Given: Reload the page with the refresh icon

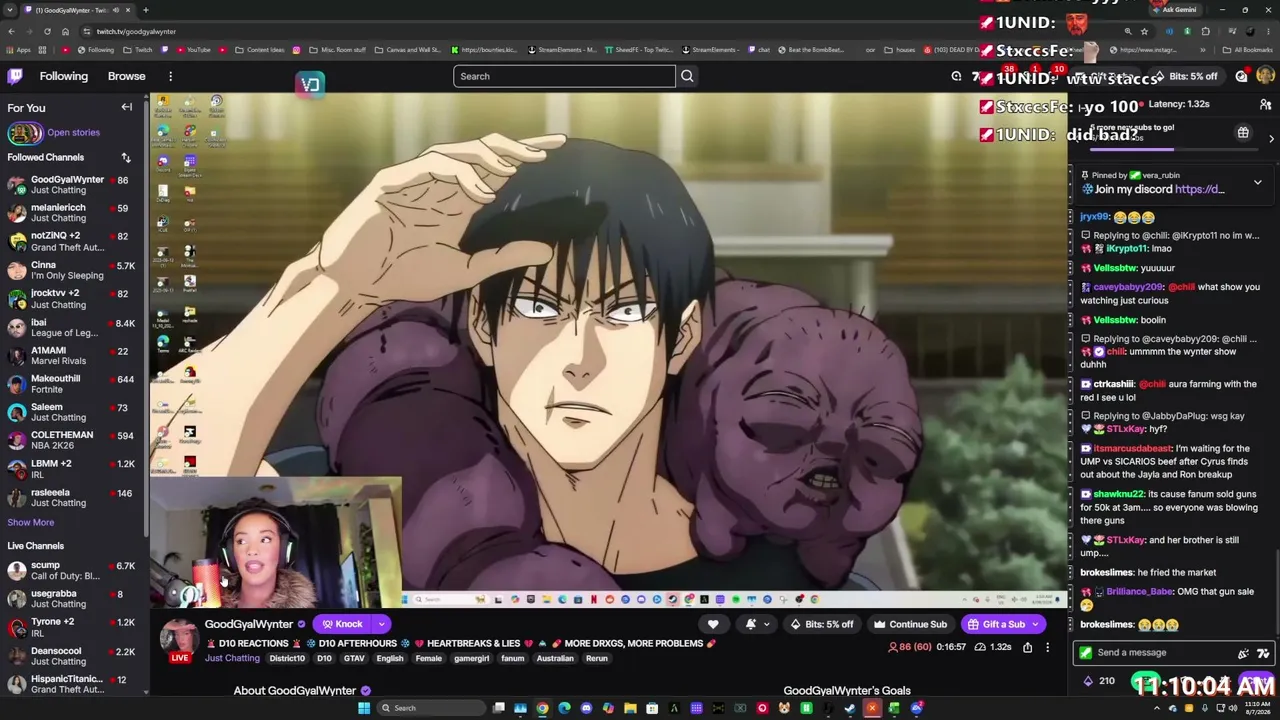Looking at the screenshot, I should [x=47, y=31].
